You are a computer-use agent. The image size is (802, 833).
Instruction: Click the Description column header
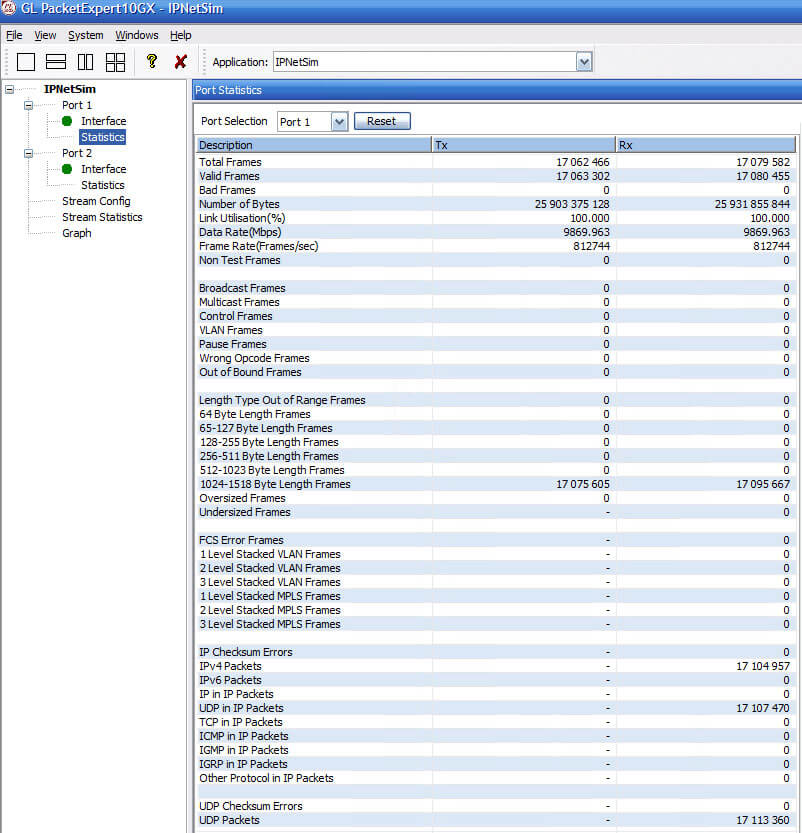313,145
